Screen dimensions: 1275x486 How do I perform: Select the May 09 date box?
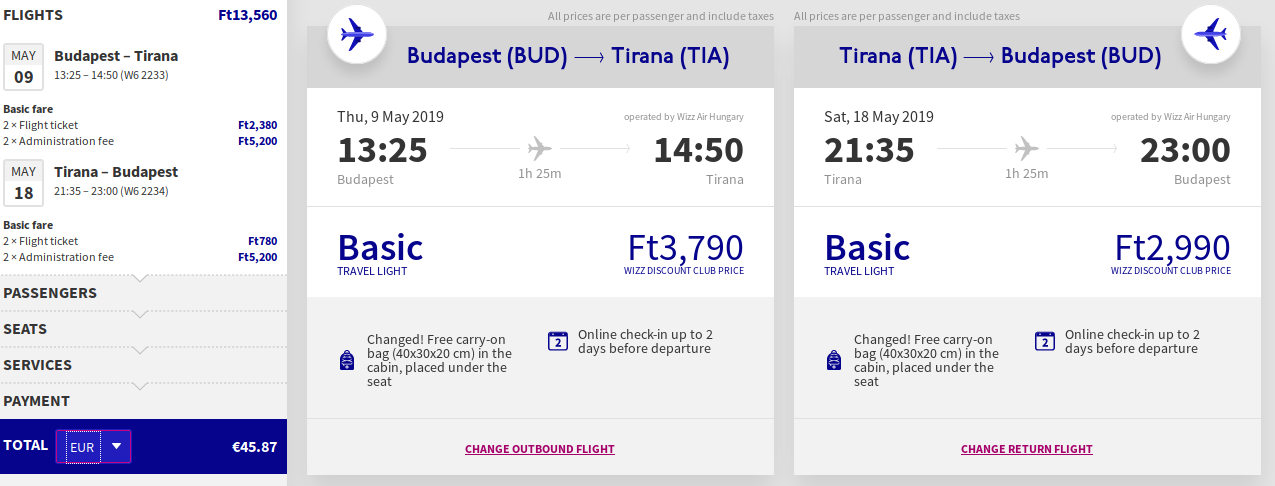pos(23,66)
